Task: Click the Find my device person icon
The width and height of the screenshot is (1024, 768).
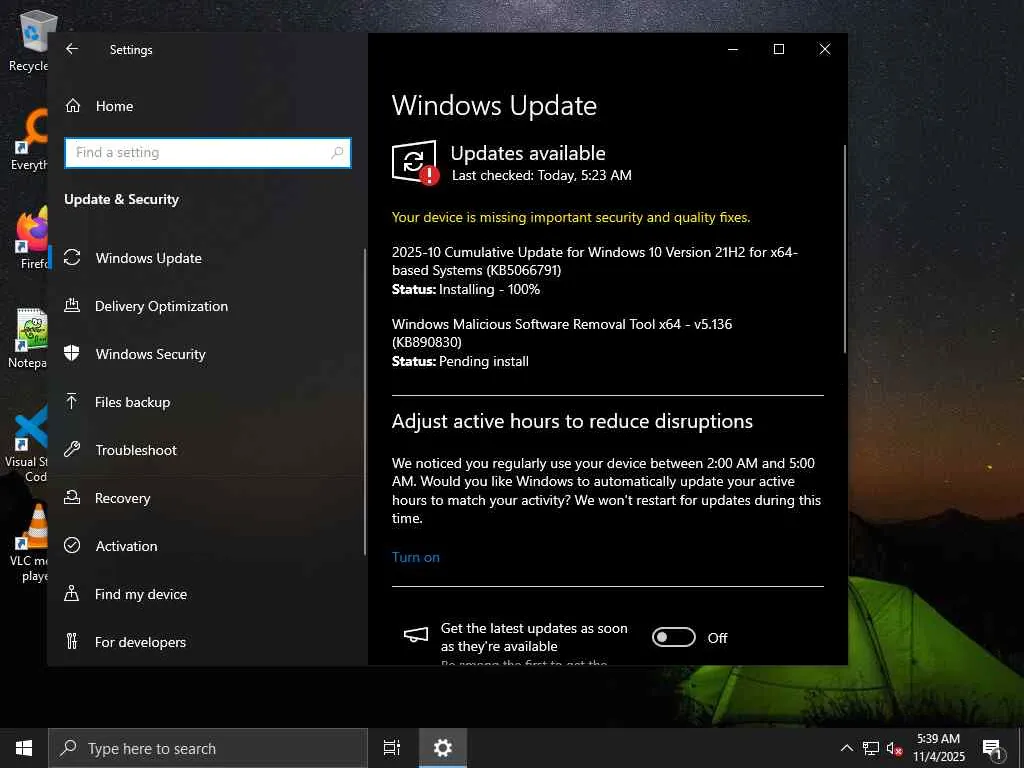Action: (72, 593)
